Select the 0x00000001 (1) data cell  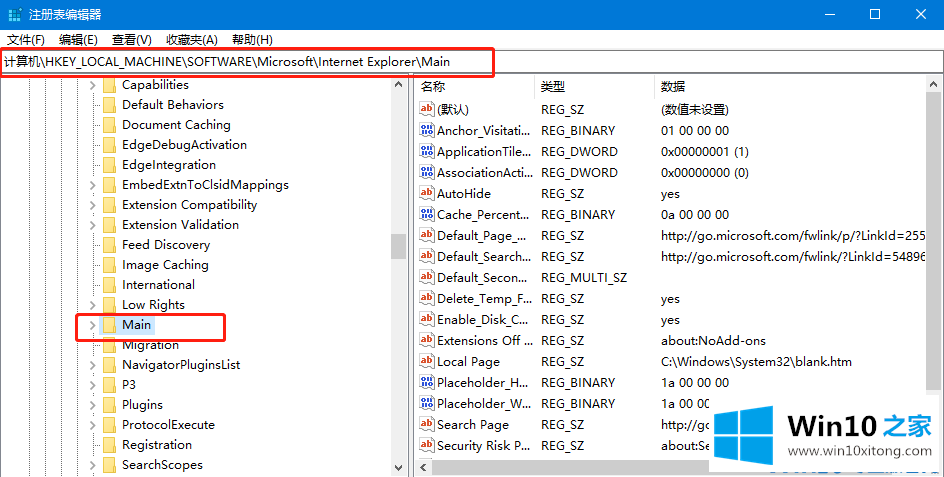coord(704,152)
